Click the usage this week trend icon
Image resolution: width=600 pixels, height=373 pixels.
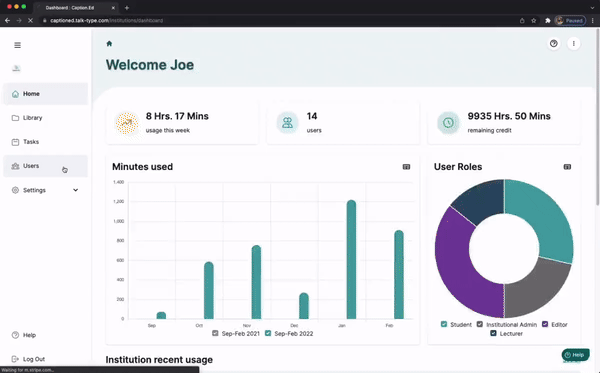coord(127,123)
